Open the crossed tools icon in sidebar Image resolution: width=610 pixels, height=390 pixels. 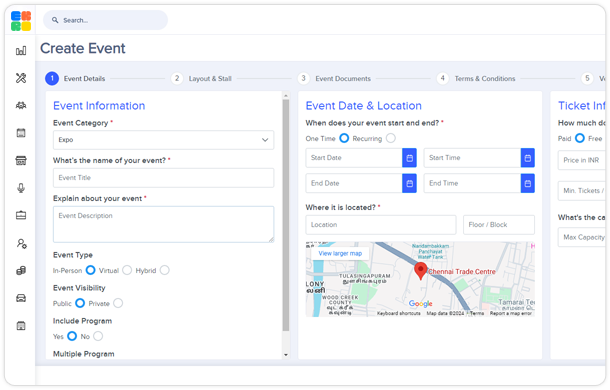[21, 78]
